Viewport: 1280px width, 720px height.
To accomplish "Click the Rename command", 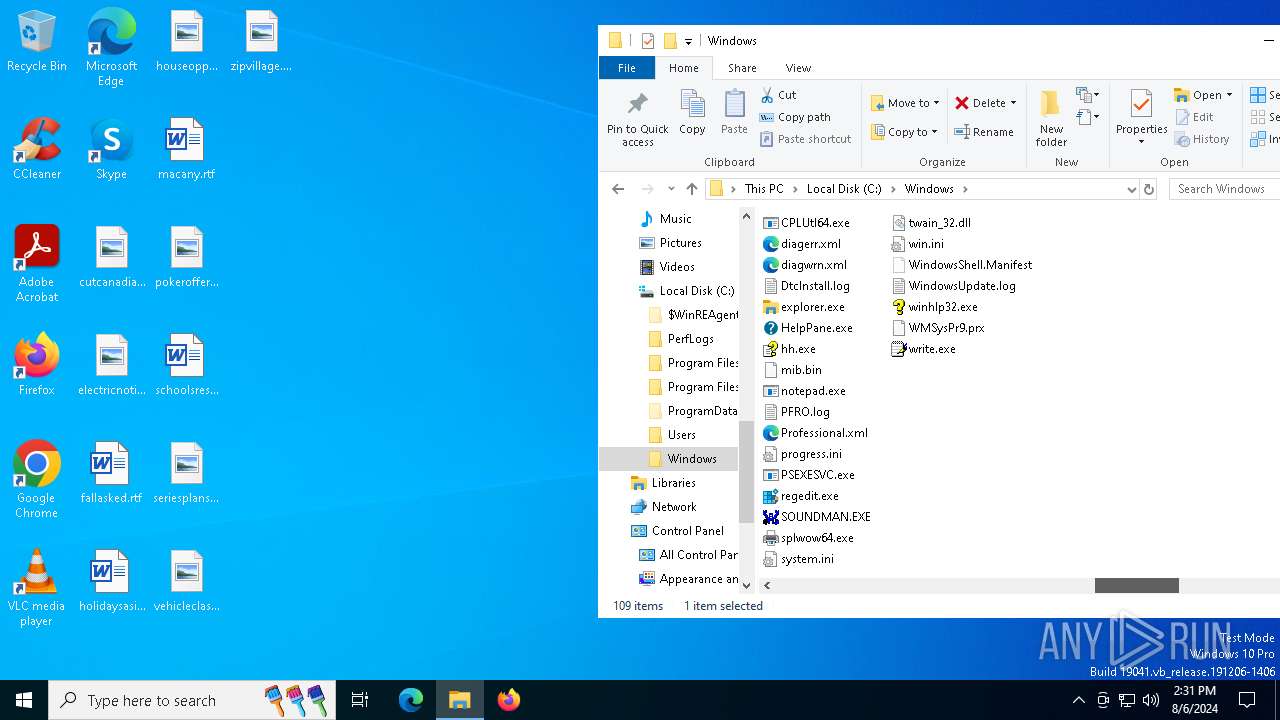I will pos(984,132).
